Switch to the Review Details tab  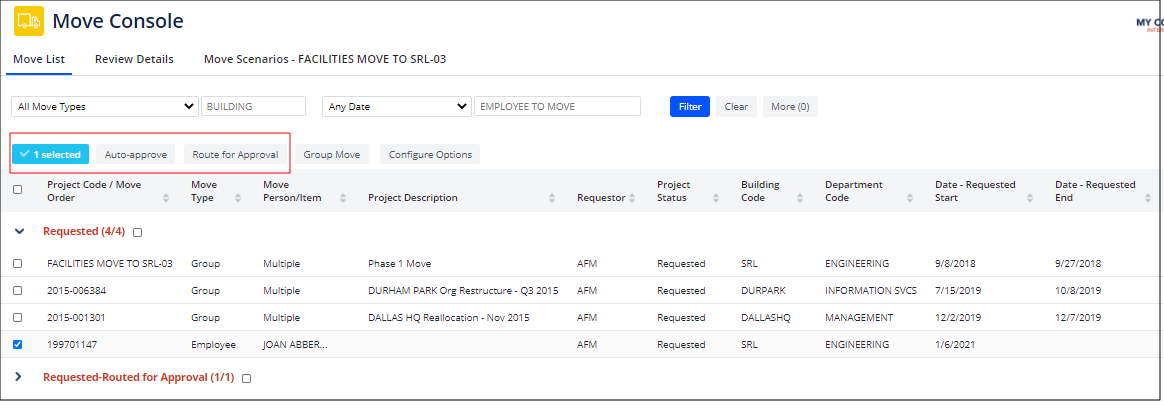click(134, 59)
